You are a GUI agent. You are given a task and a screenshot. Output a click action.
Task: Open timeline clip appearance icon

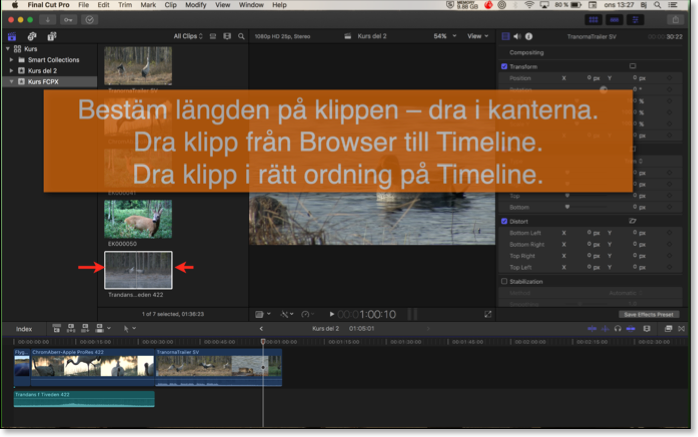647,329
